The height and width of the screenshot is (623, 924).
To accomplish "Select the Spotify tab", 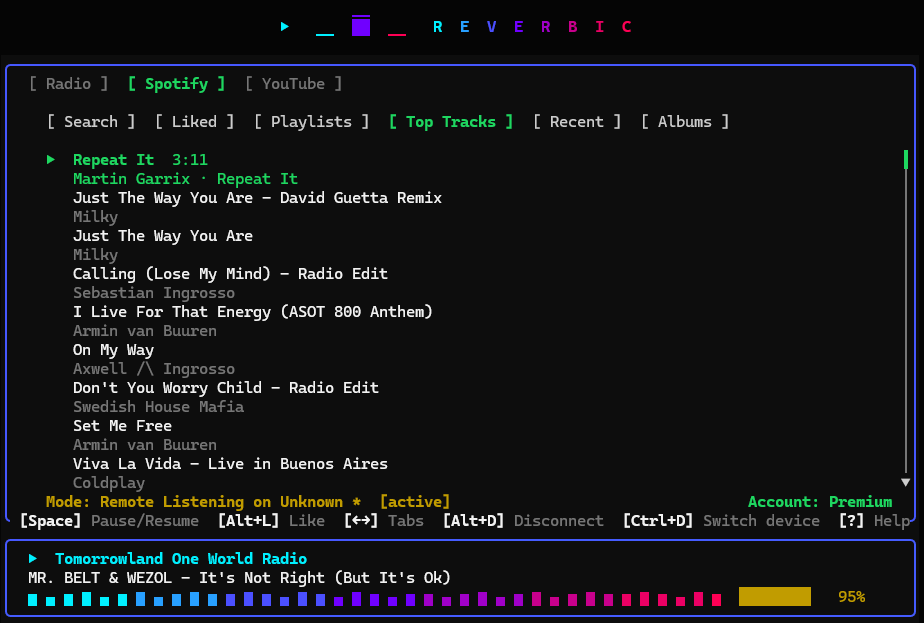I will (x=176, y=84).
